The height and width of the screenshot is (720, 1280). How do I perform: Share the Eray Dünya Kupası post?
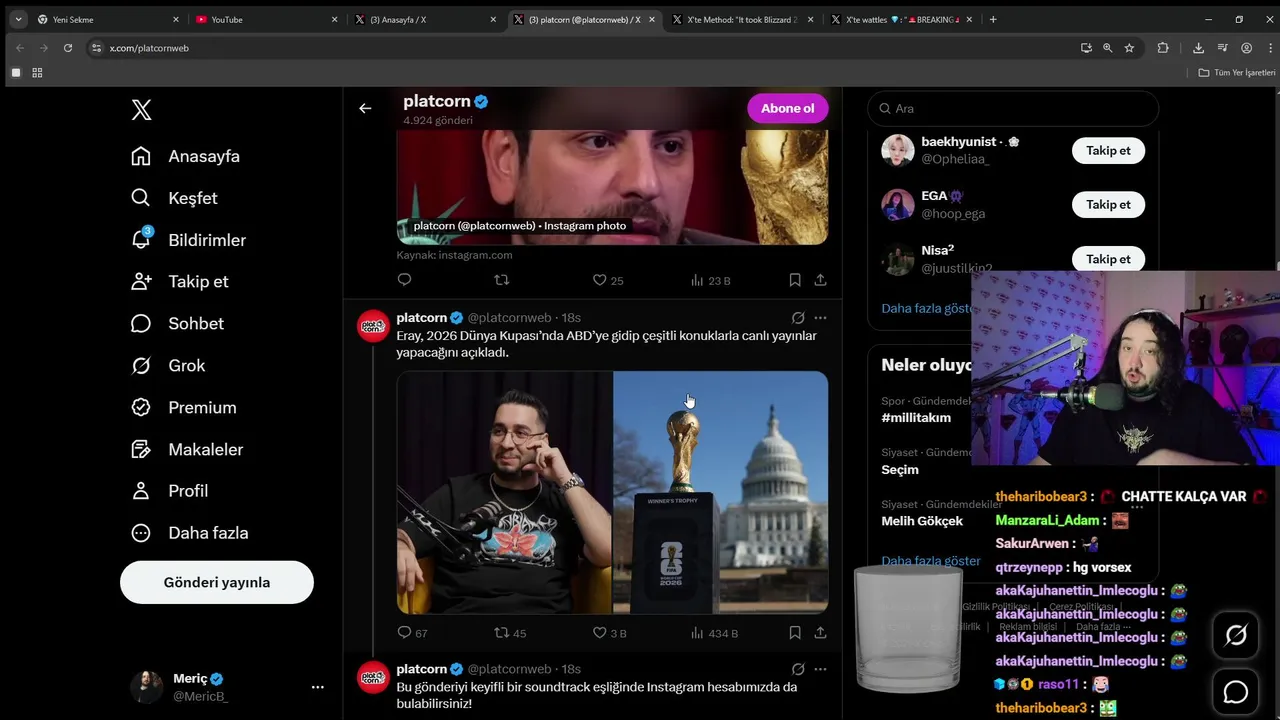820,632
